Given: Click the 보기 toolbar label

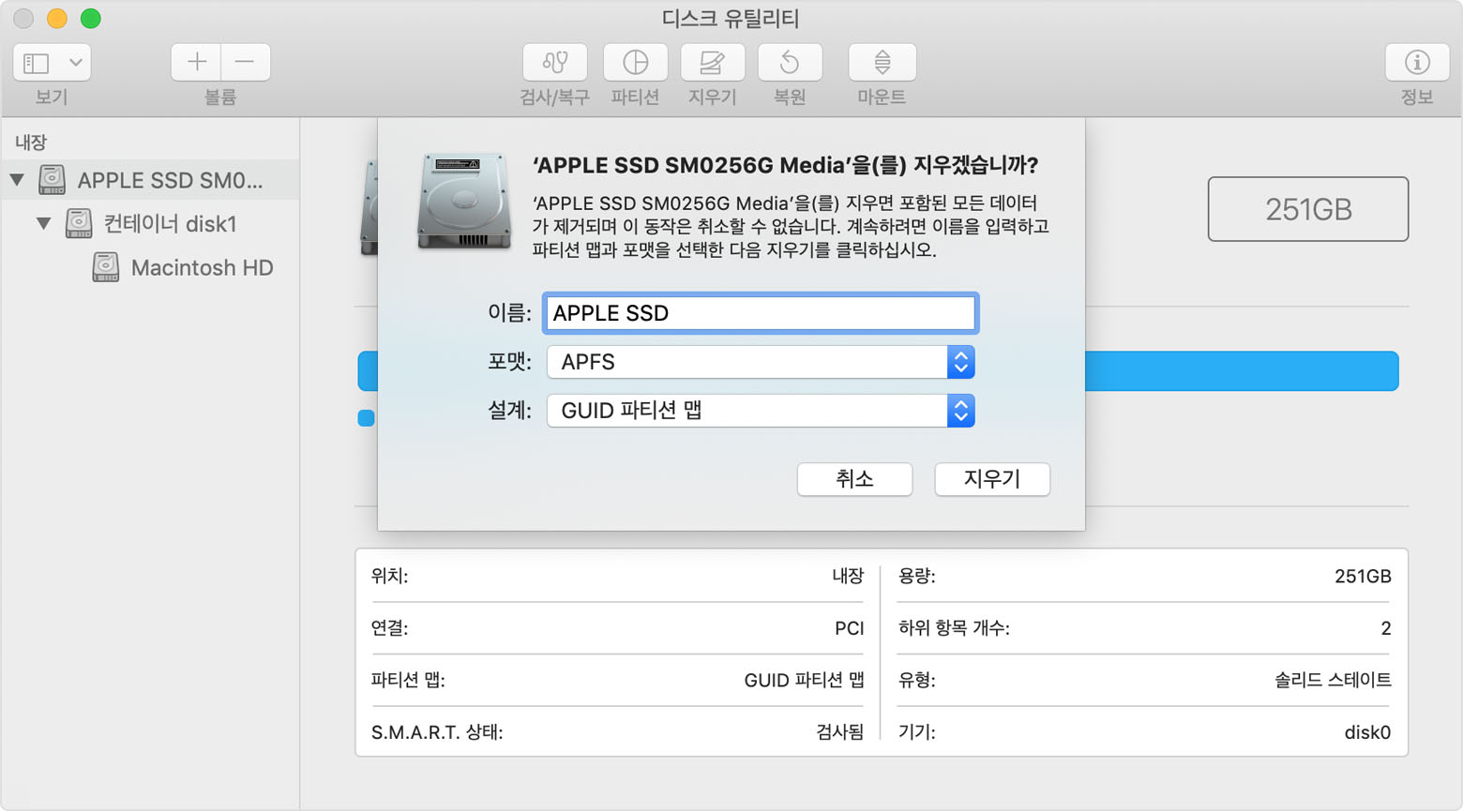Looking at the screenshot, I should click(x=52, y=97).
